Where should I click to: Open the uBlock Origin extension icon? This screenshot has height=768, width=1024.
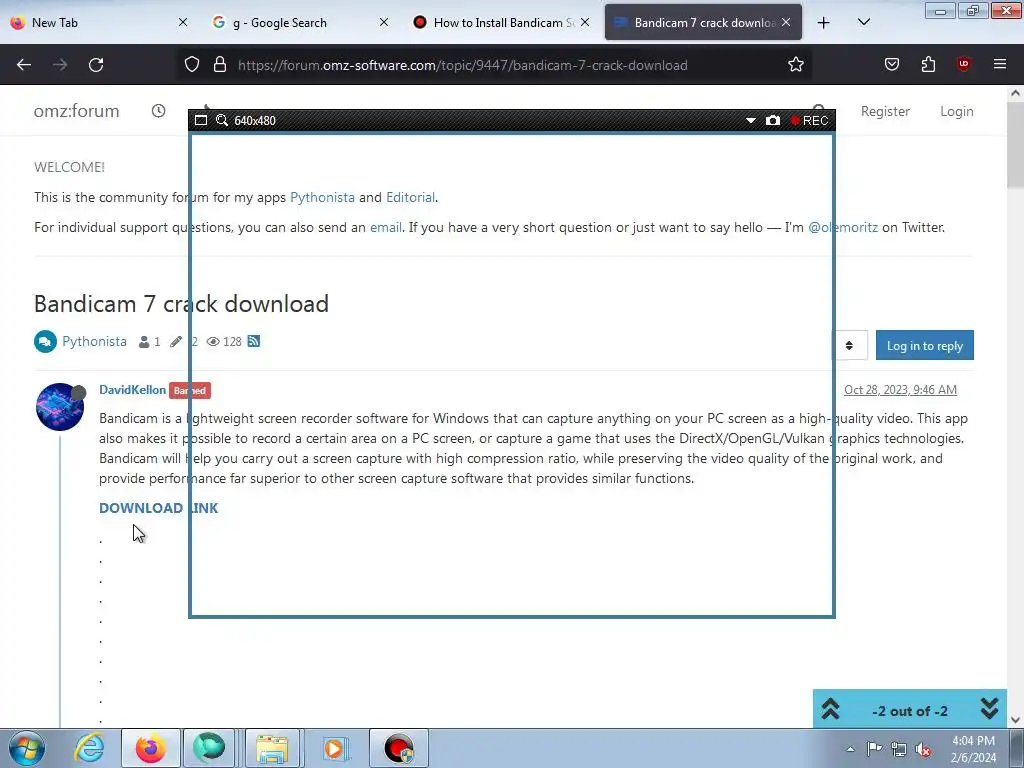pyautogui.click(x=963, y=64)
